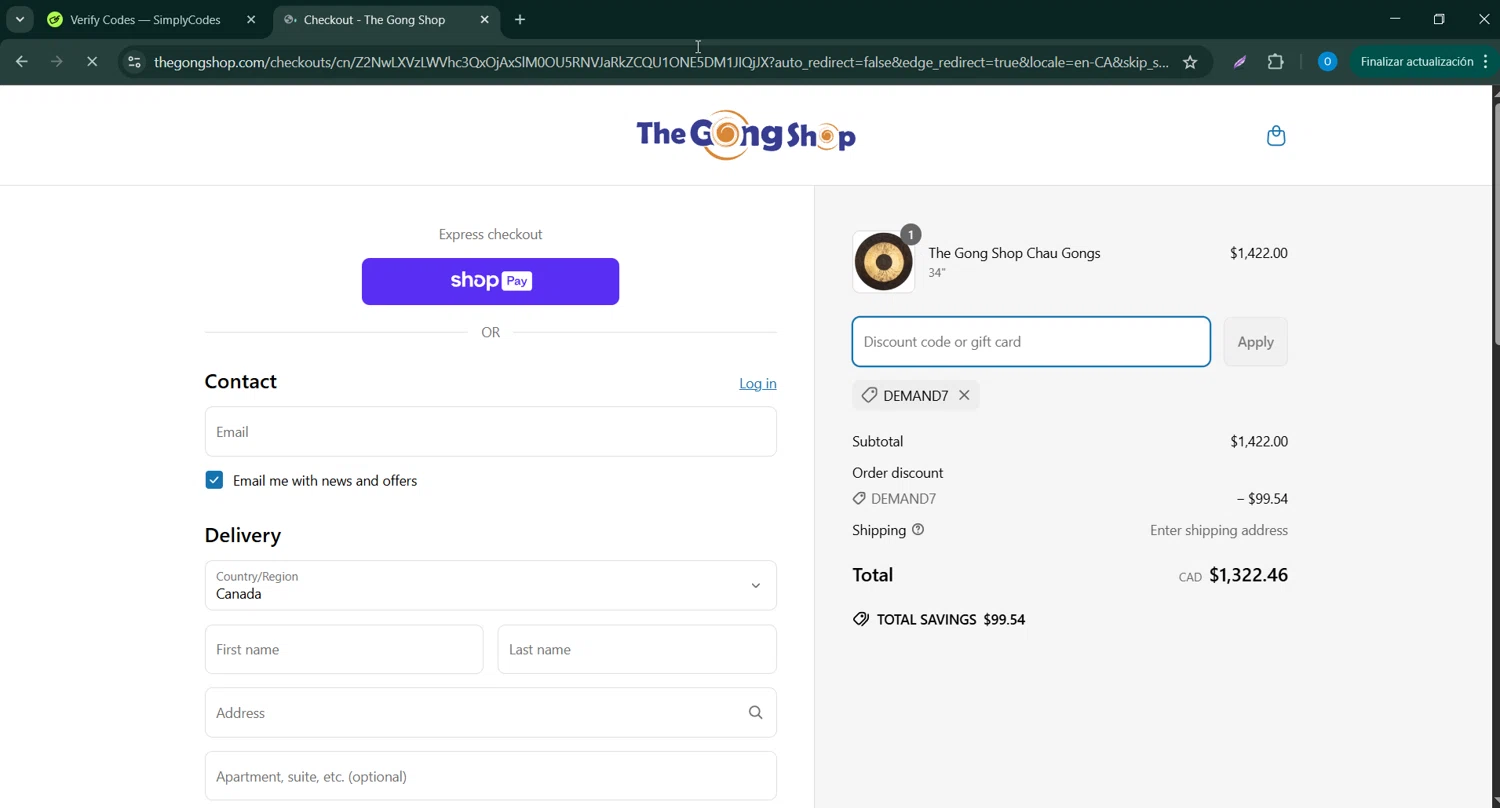View site information icon in address bar

[x=134, y=62]
